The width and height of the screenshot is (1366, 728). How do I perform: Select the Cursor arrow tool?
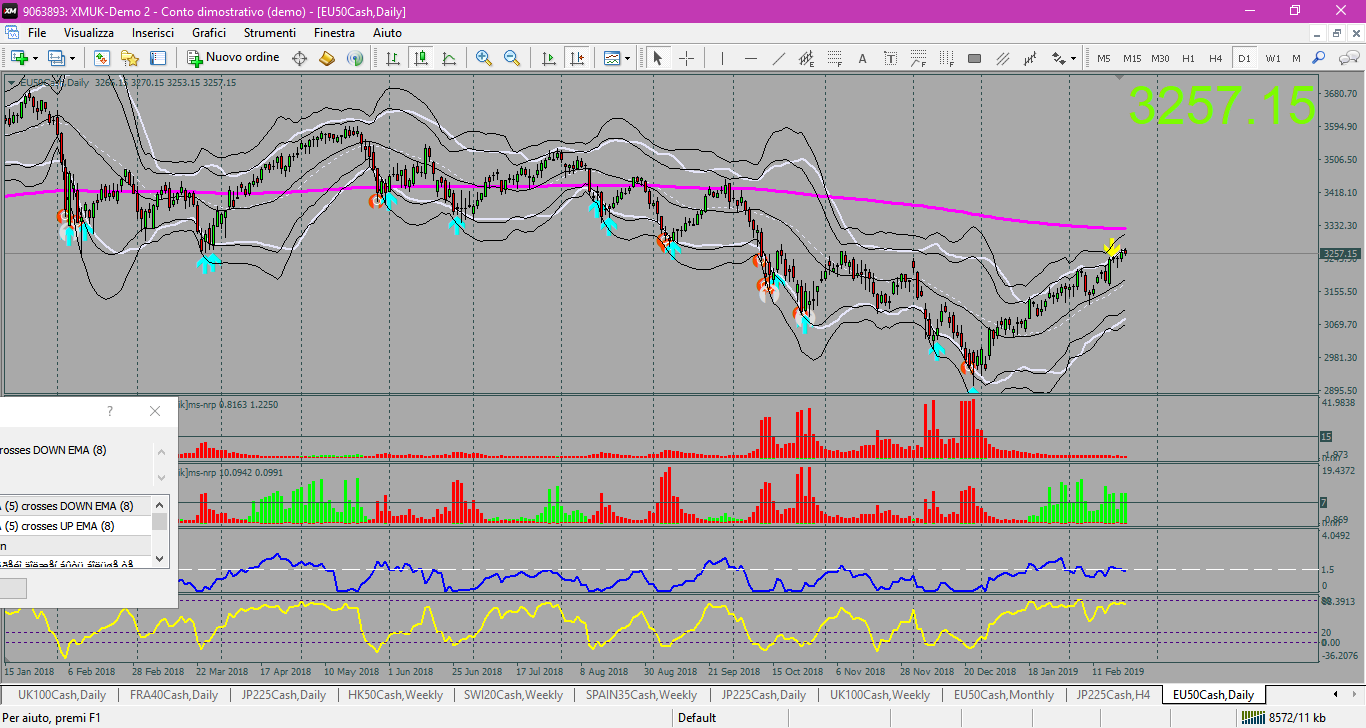[658, 58]
